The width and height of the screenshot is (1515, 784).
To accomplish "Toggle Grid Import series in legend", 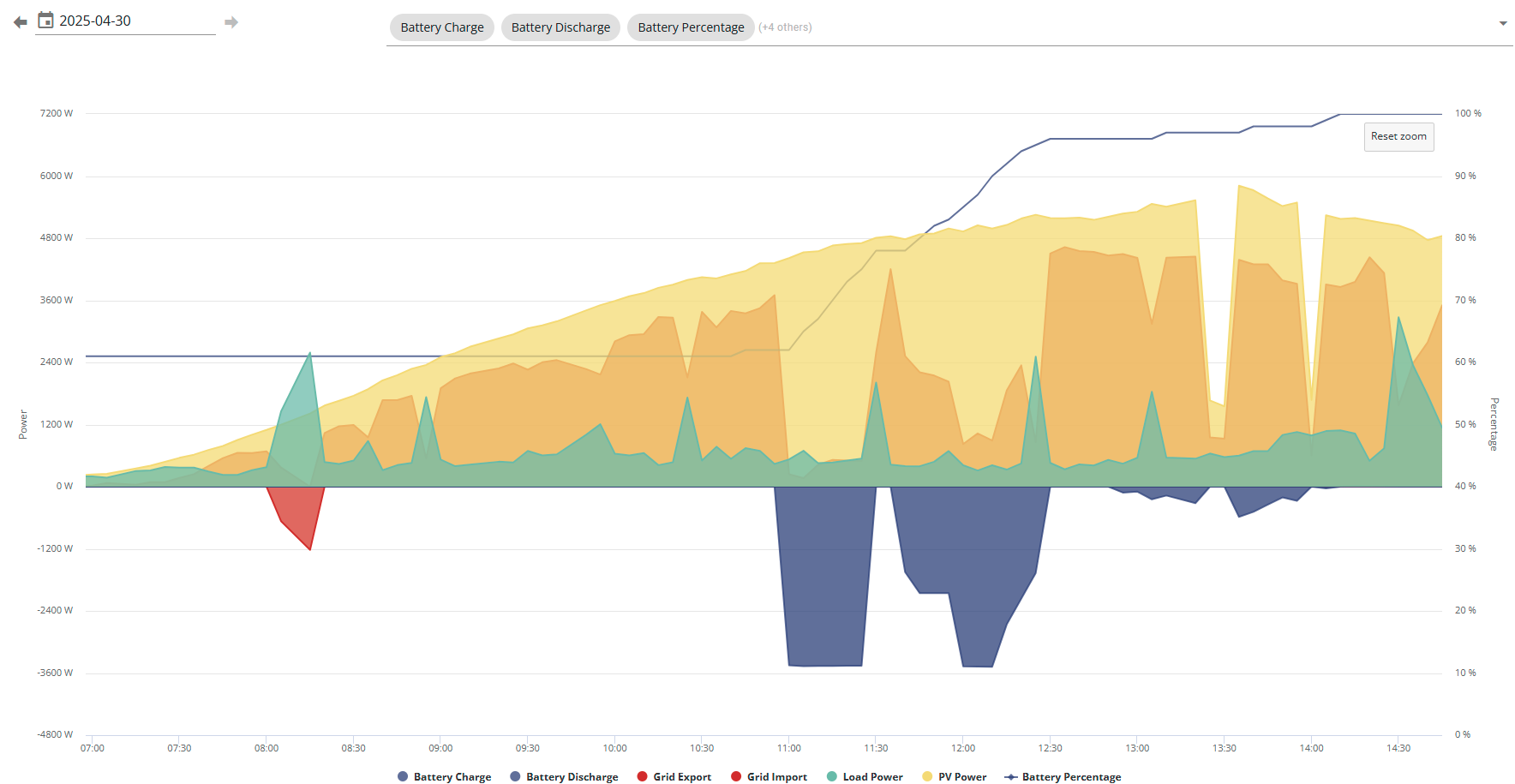I will [x=769, y=777].
